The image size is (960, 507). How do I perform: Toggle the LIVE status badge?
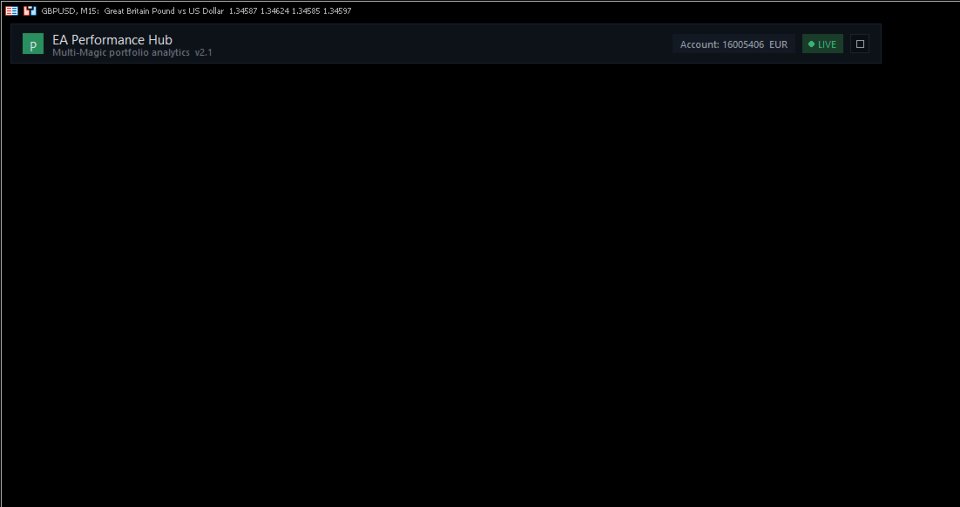(822, 44)
